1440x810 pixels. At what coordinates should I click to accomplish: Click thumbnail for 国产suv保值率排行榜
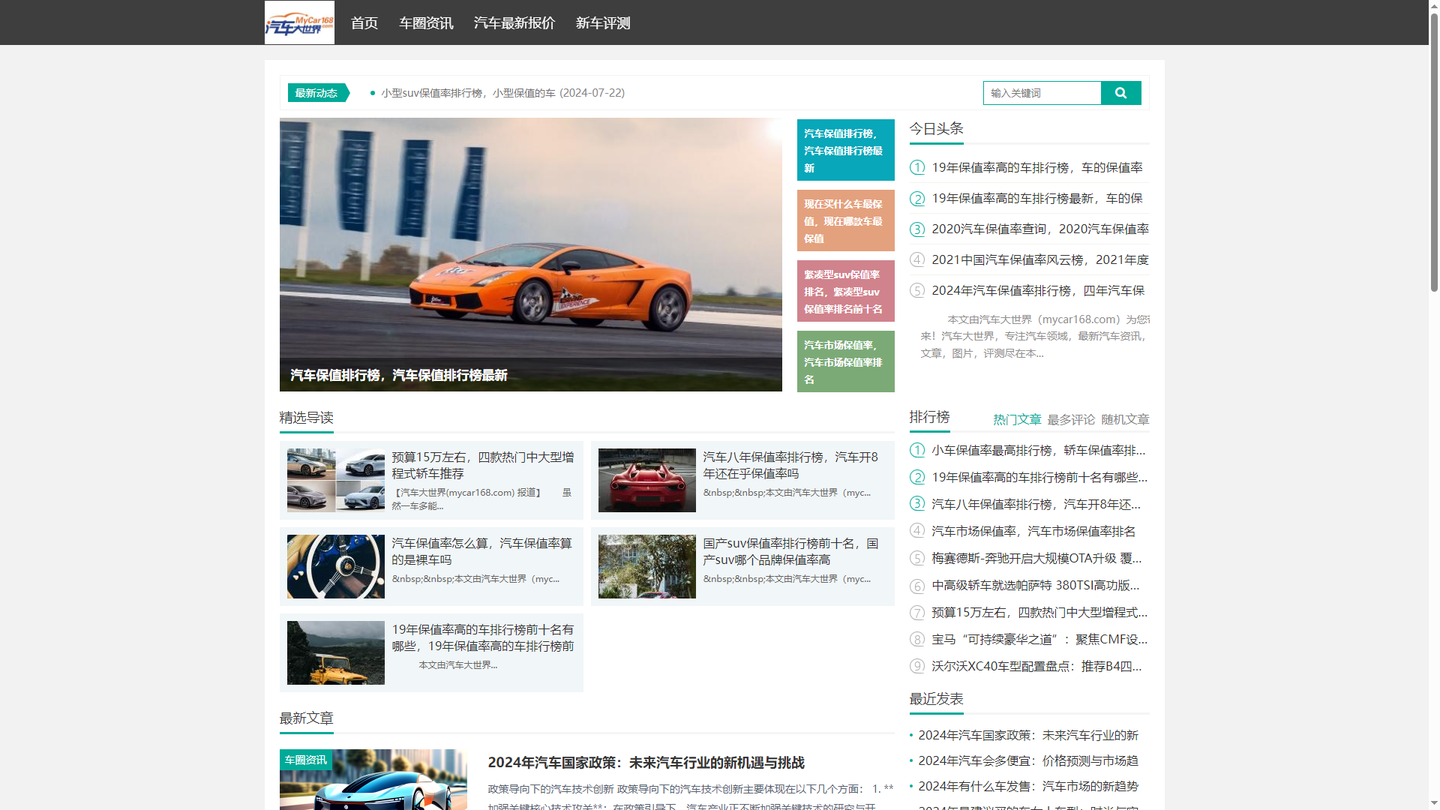[x=647, y=566]
